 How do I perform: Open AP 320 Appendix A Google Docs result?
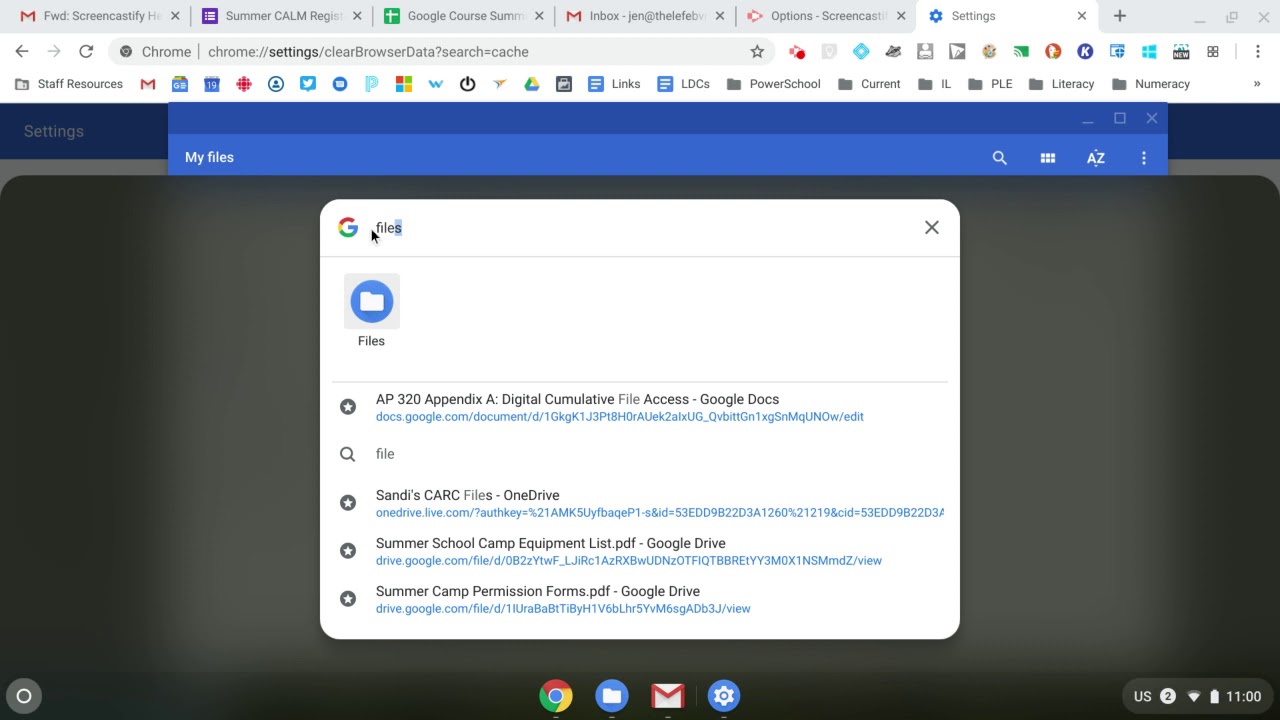(640, 407)
